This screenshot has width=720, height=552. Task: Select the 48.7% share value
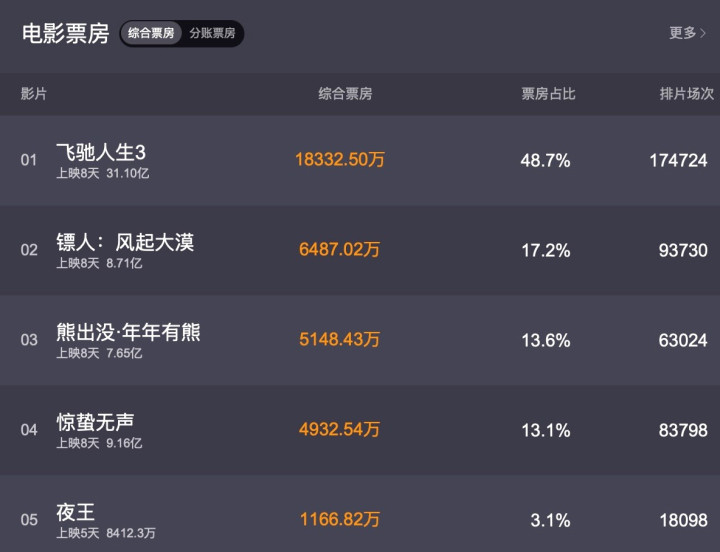[545, 160]
